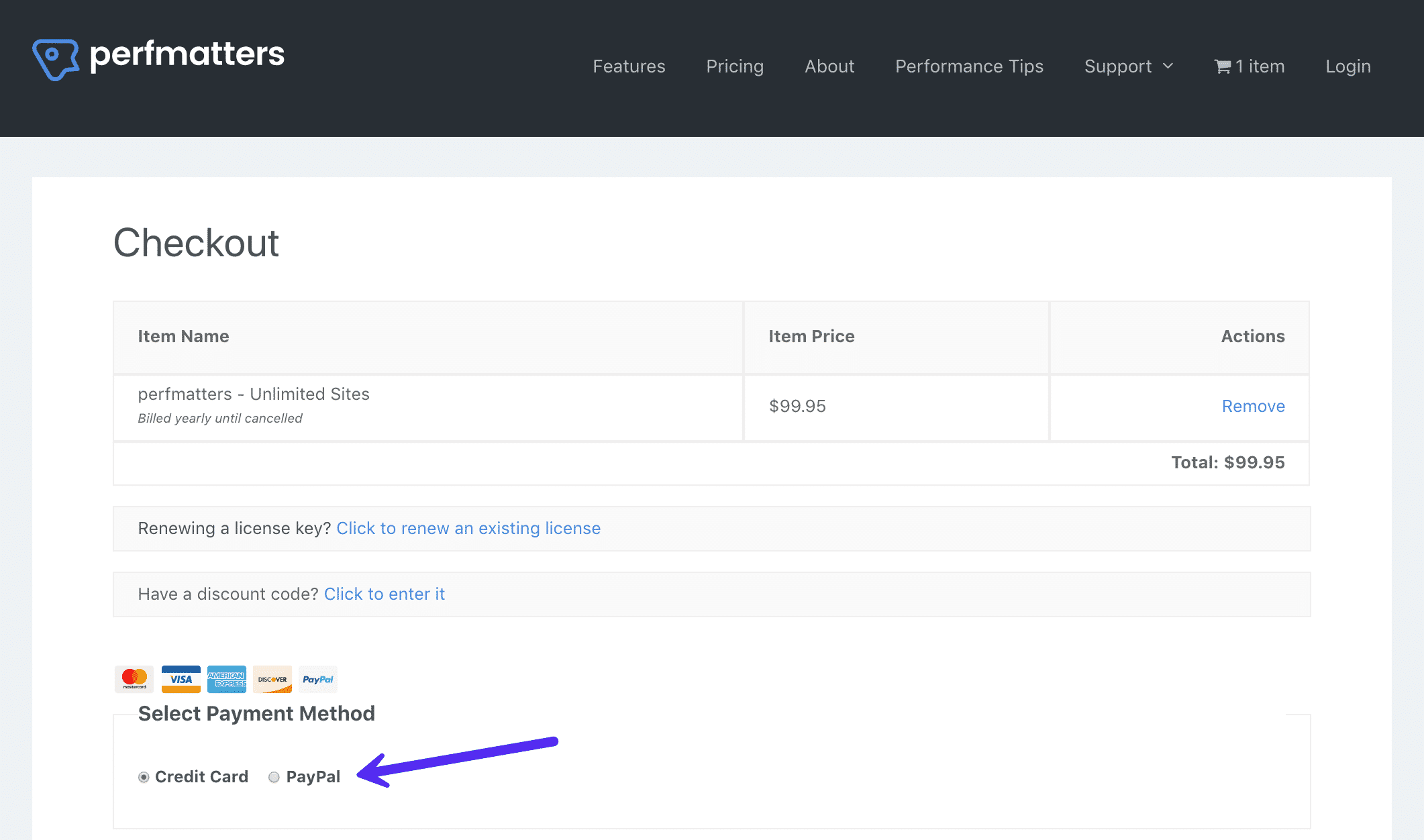Click the American Express payment icon
Image resolution: width=1424 pixels, height=840 pixels.
(x=225, y=679)
